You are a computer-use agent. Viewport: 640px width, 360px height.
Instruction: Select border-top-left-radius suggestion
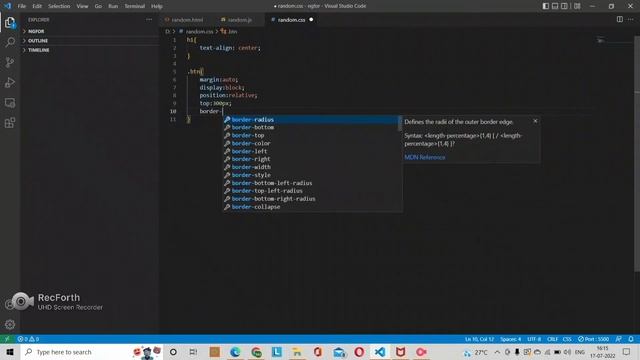click(311, 191)
